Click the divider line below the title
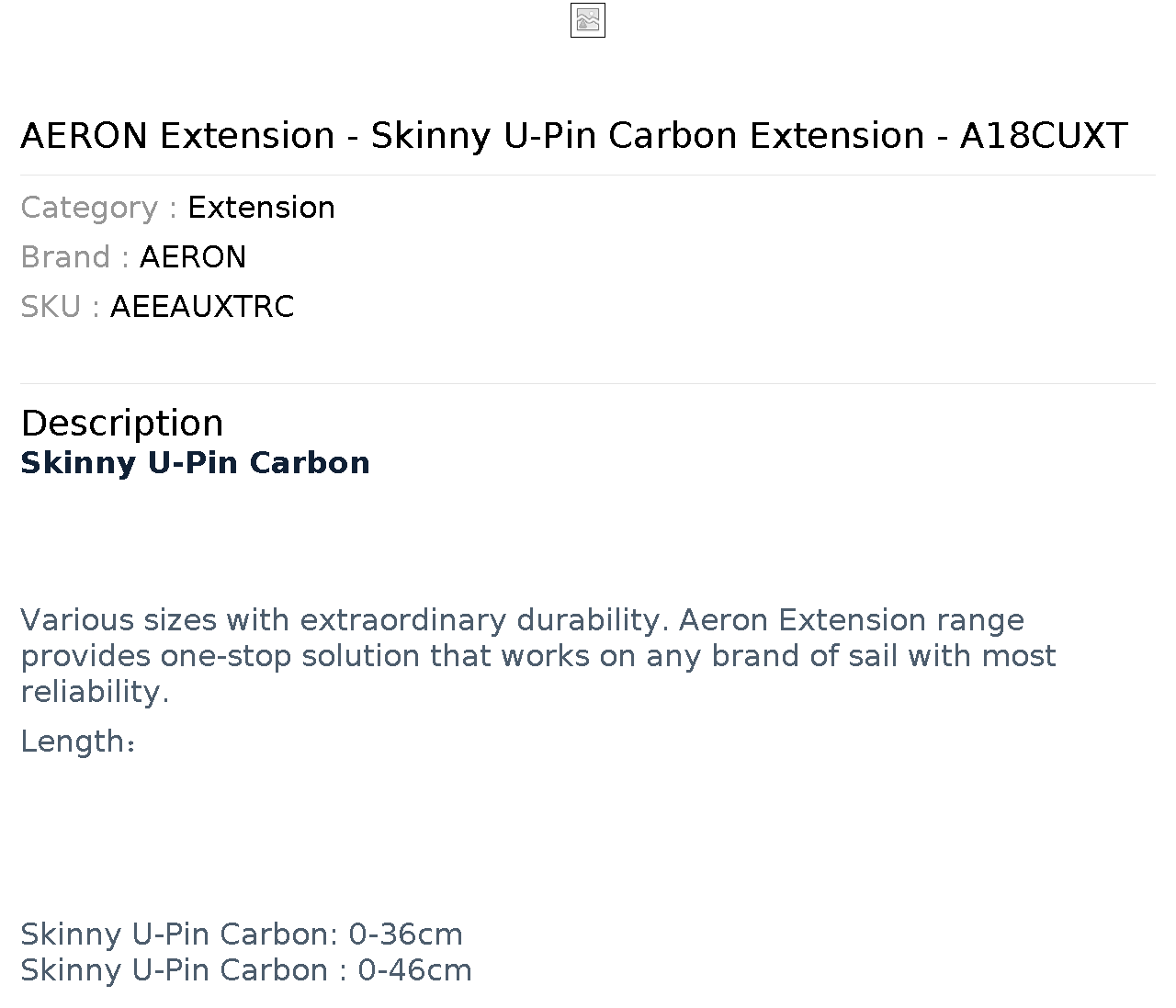 click(588, 175)
